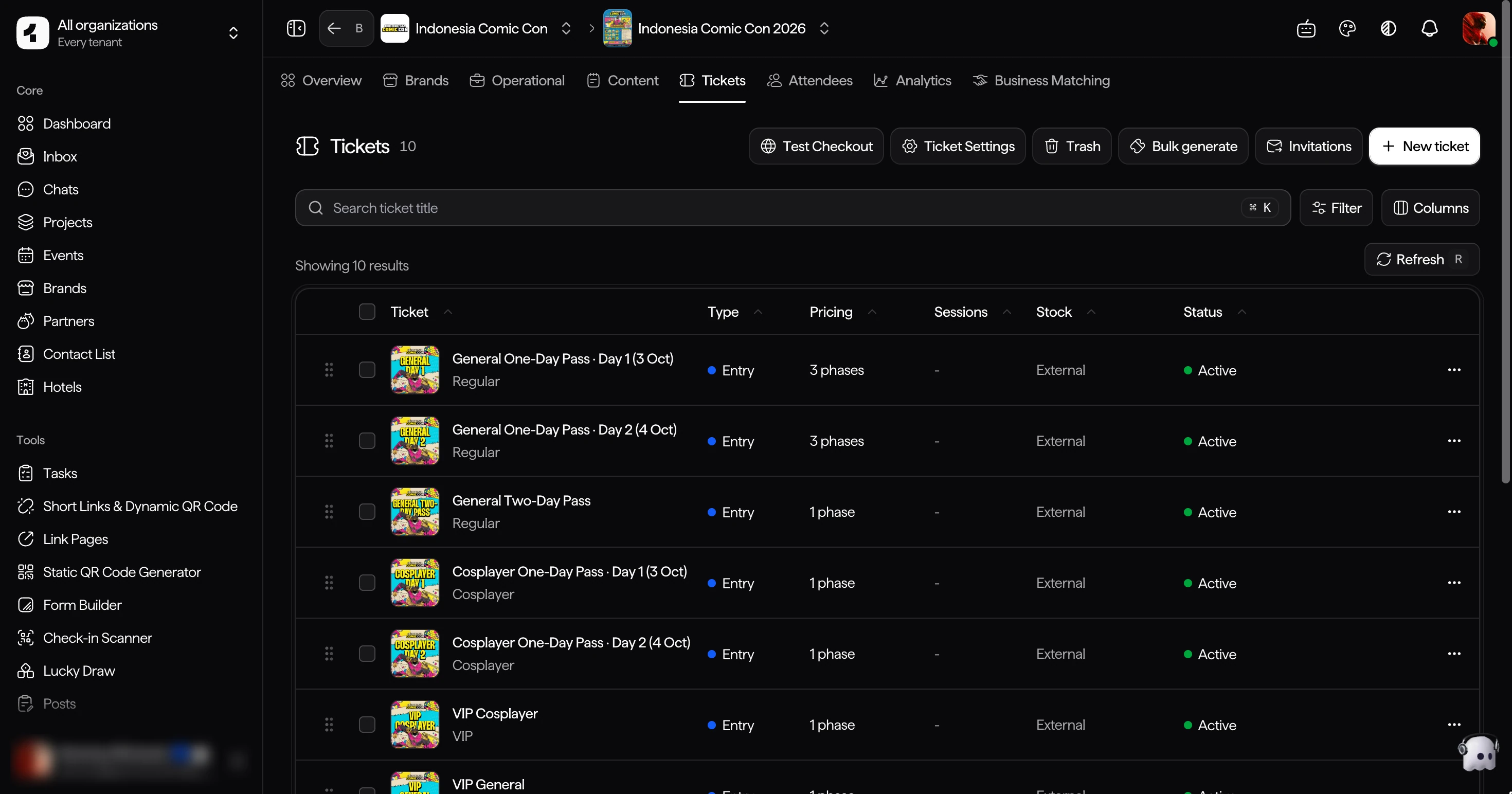Open Lucky Draw in the sidebar
Image resolution: width=1512 pixels, height=794 pixels.
pyautogui.click(x=79, y=670)
